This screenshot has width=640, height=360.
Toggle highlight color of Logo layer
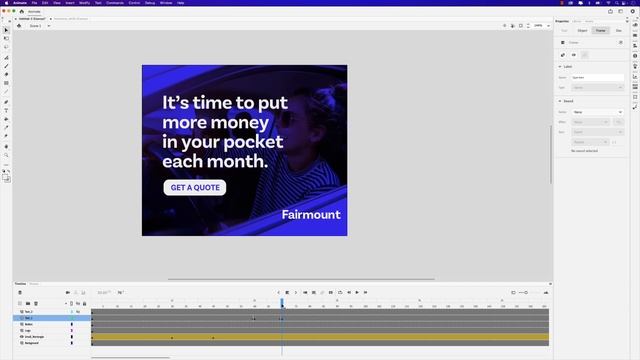(x=72, y=331)
